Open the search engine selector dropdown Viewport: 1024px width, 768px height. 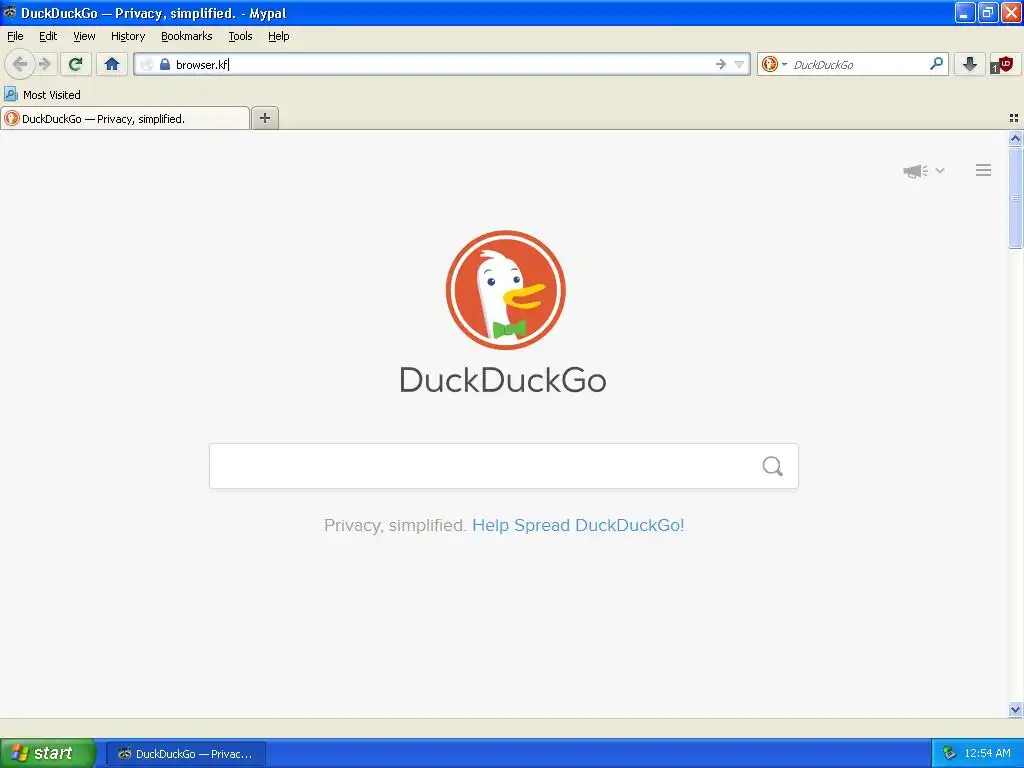775,64
